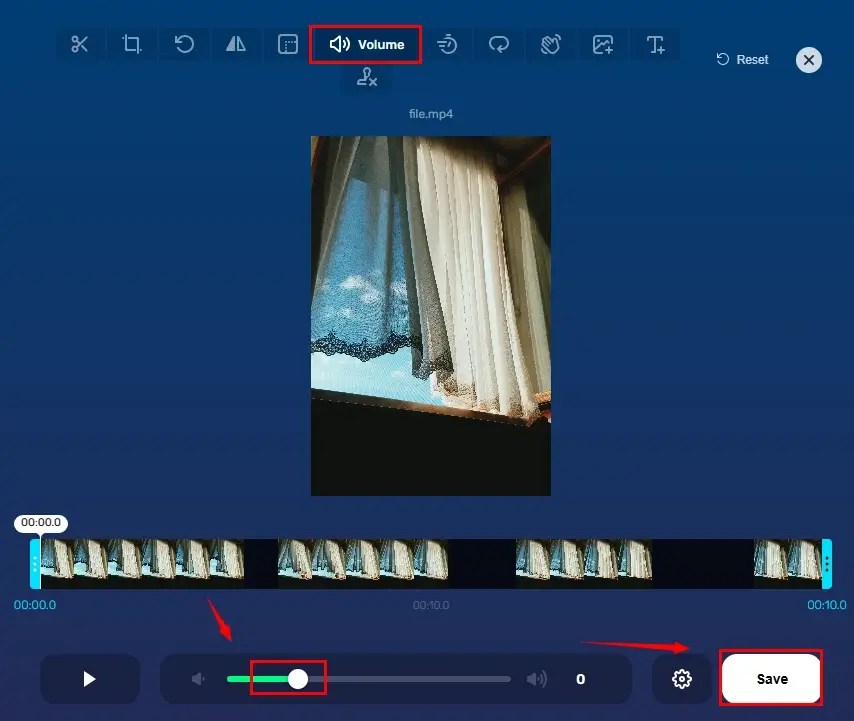Click the 00:00.0 timeline marker label

pyautogui.click(x=41, y=523)
